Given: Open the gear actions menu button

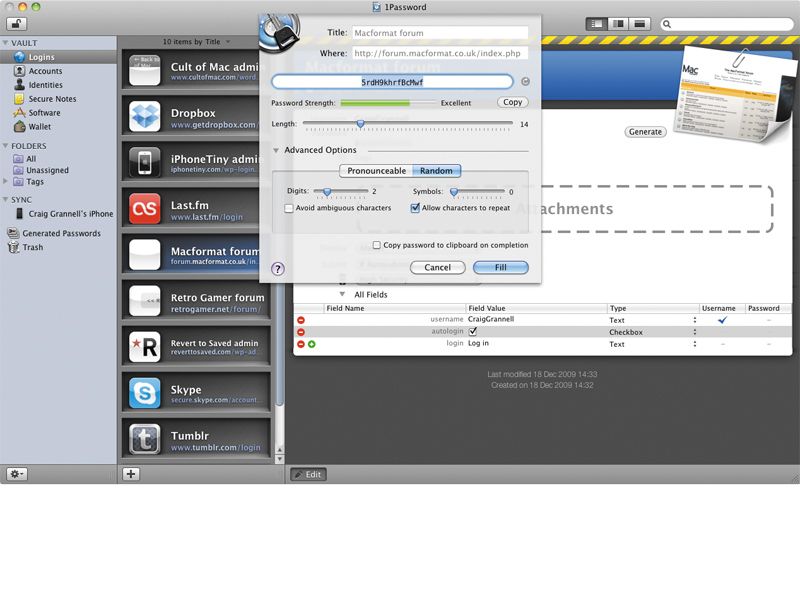Looking at the screenshot, I should click(16, 474).
